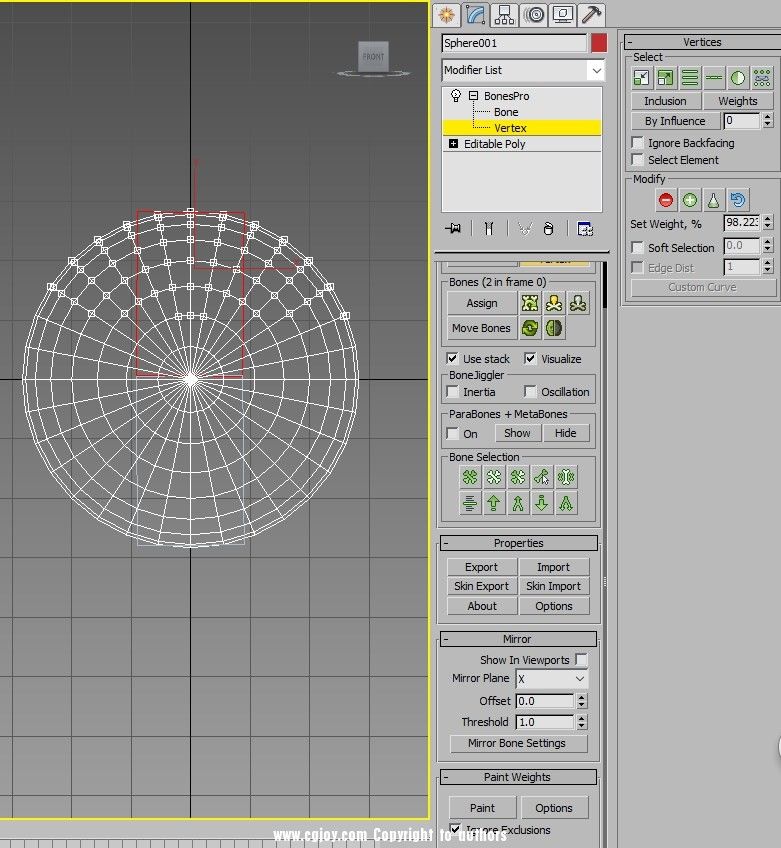The height and width of the screenshot is (848, 781).
Task: Click Skin Export button
Action: pyautogui.click(x=481, y=586)
